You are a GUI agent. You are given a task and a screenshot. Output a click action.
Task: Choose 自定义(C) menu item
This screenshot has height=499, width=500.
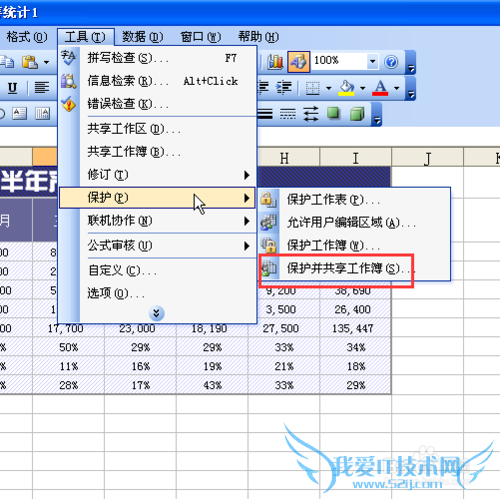157,270
